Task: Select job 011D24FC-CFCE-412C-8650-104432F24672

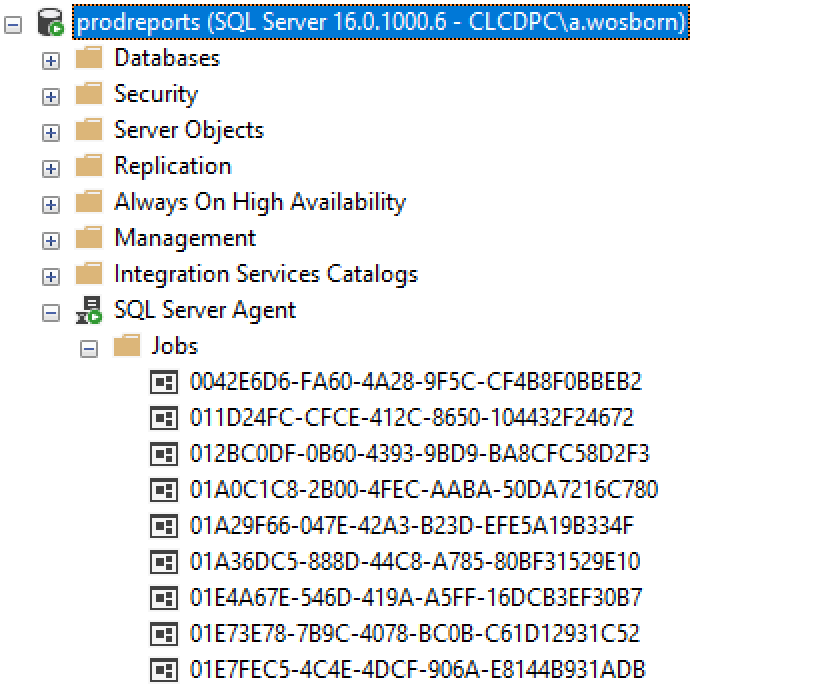Action: point(411,418)
